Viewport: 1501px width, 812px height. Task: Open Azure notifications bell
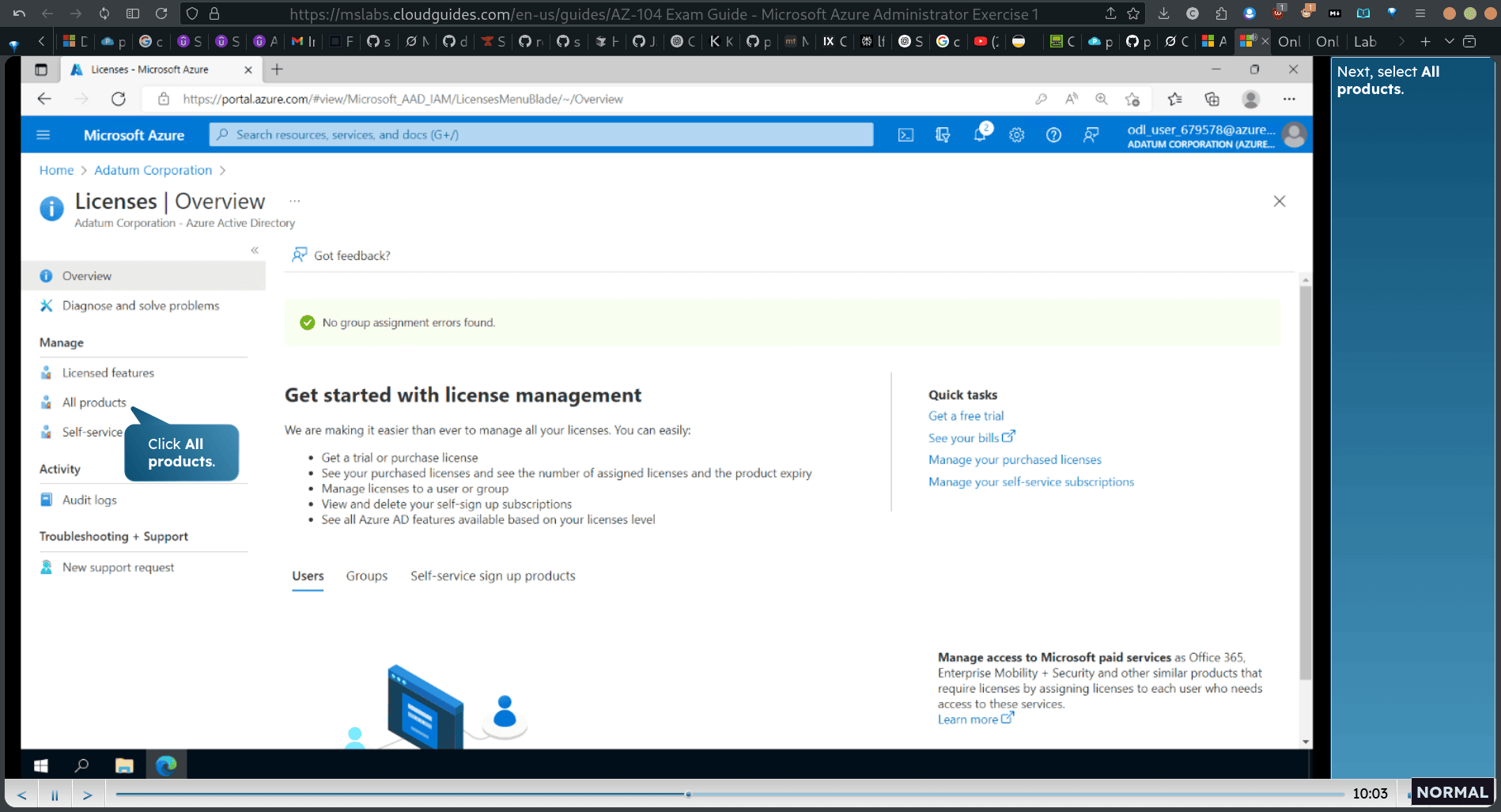pyautogui.click(x=980, y=134)
